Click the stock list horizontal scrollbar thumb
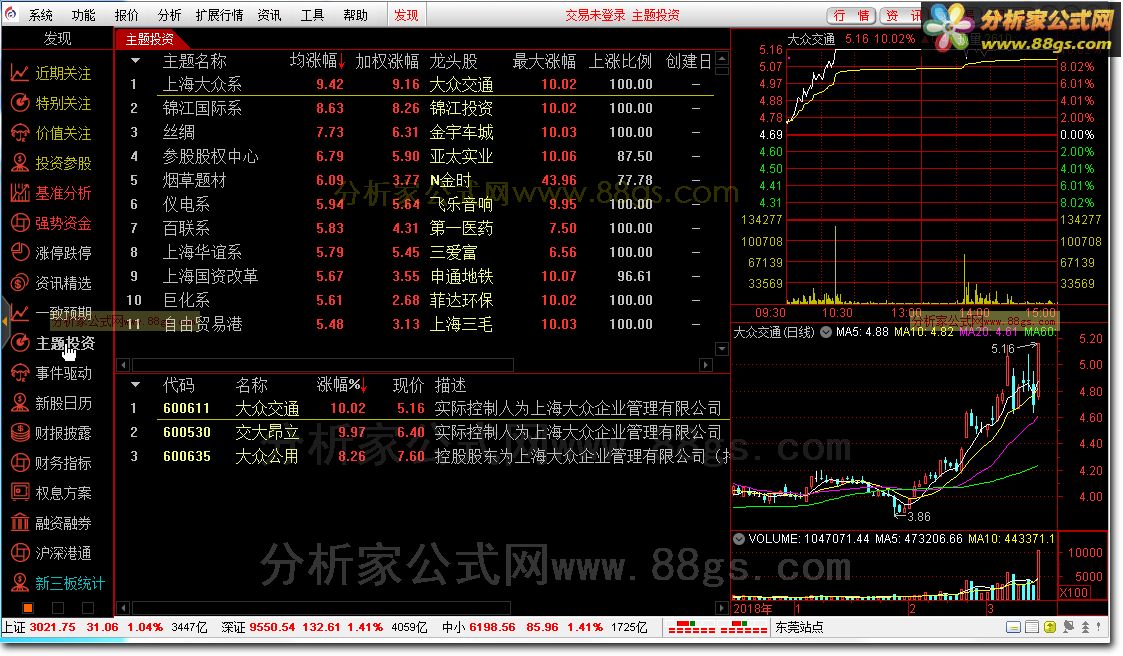The width and height of the screenshot is (1123, 656). click(x=321, y=608)
